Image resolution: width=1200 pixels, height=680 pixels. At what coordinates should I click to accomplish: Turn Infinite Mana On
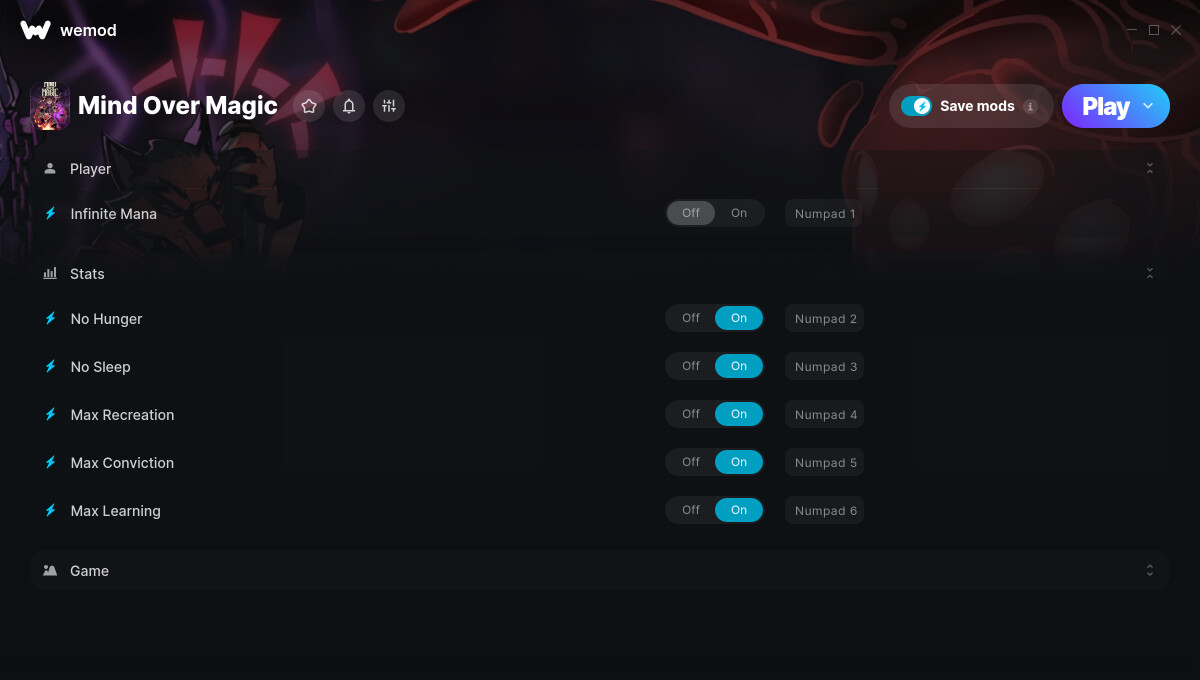pyautogui.click(x=739, y=213)
